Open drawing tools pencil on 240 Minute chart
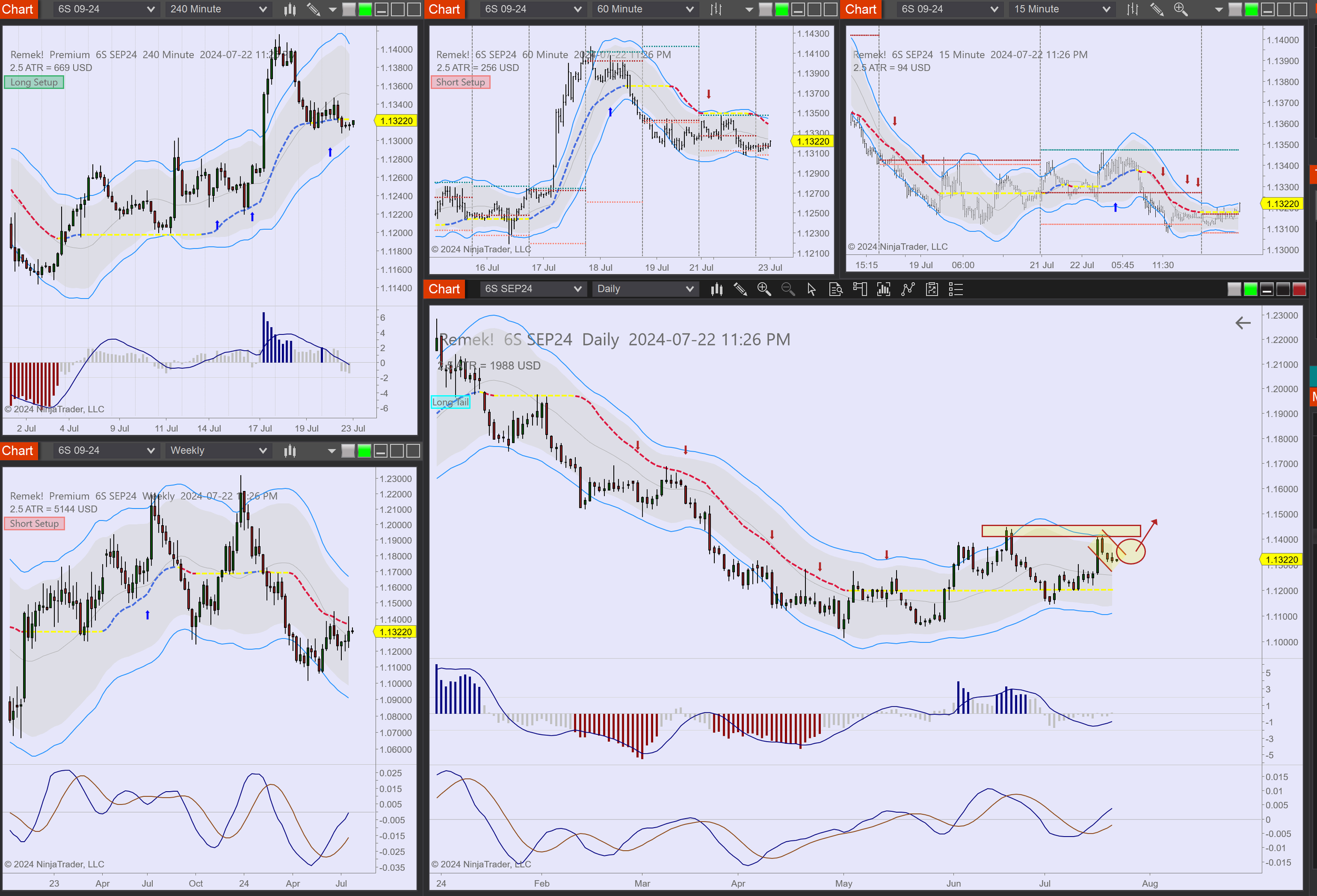This screenshot has width=1317, height=896. point(313,9)
